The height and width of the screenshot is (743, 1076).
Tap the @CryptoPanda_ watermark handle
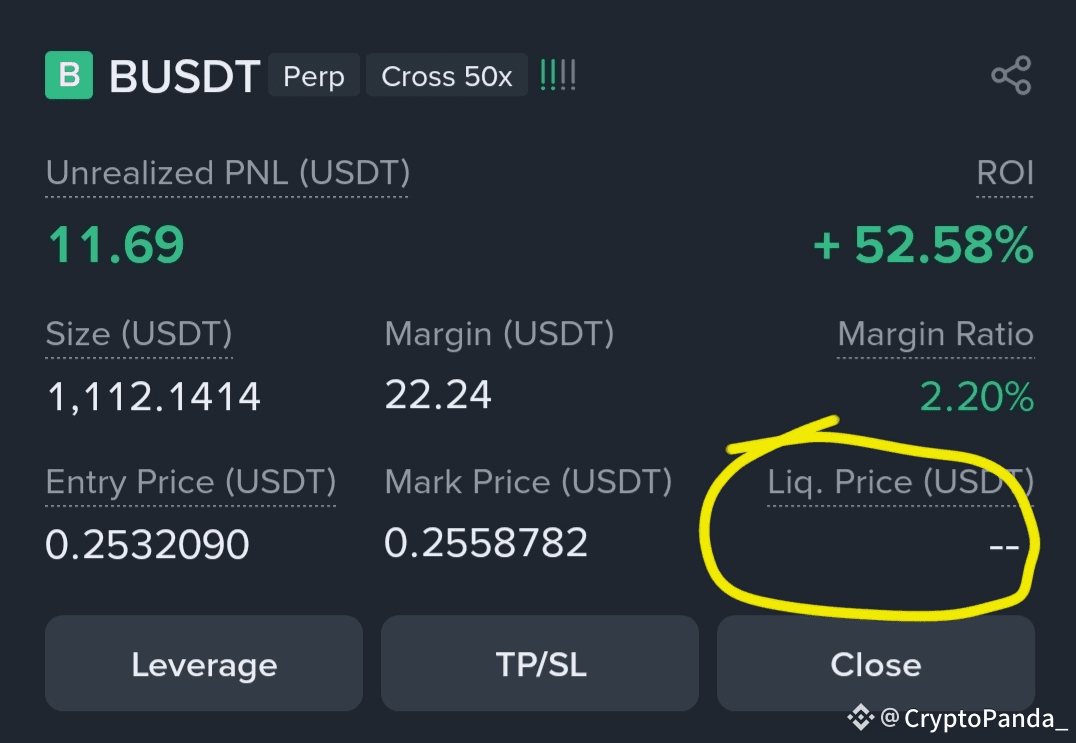(973, 718)
